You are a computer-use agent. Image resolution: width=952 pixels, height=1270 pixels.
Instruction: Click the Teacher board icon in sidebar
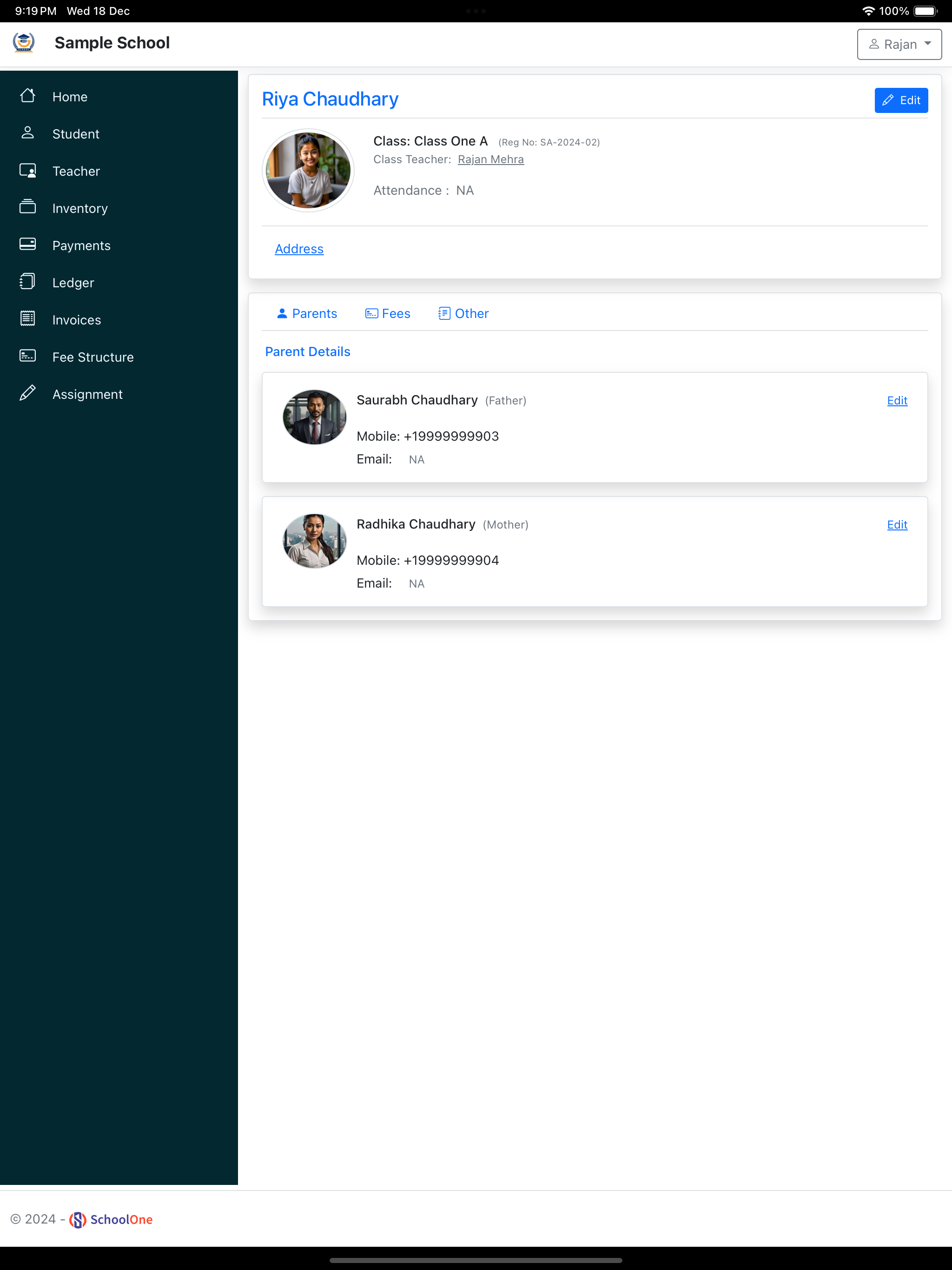[x=27, y=171]
